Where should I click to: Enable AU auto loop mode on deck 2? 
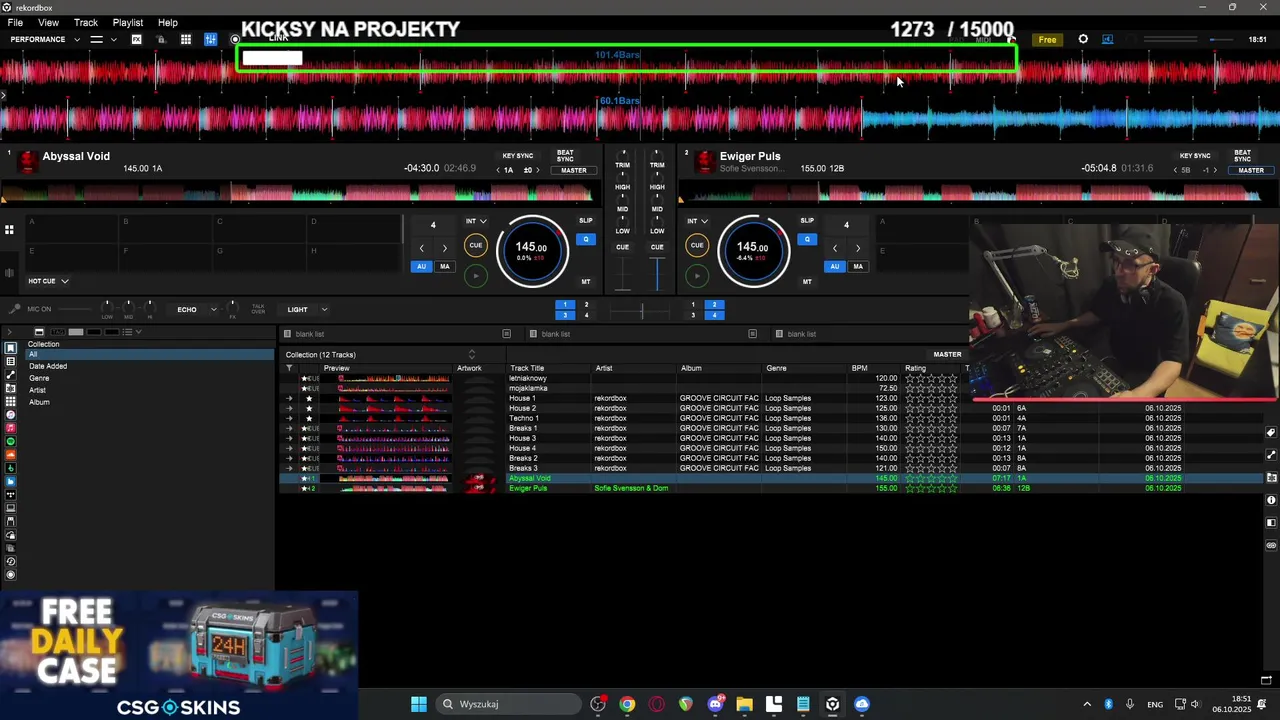(x=834, y=266)
